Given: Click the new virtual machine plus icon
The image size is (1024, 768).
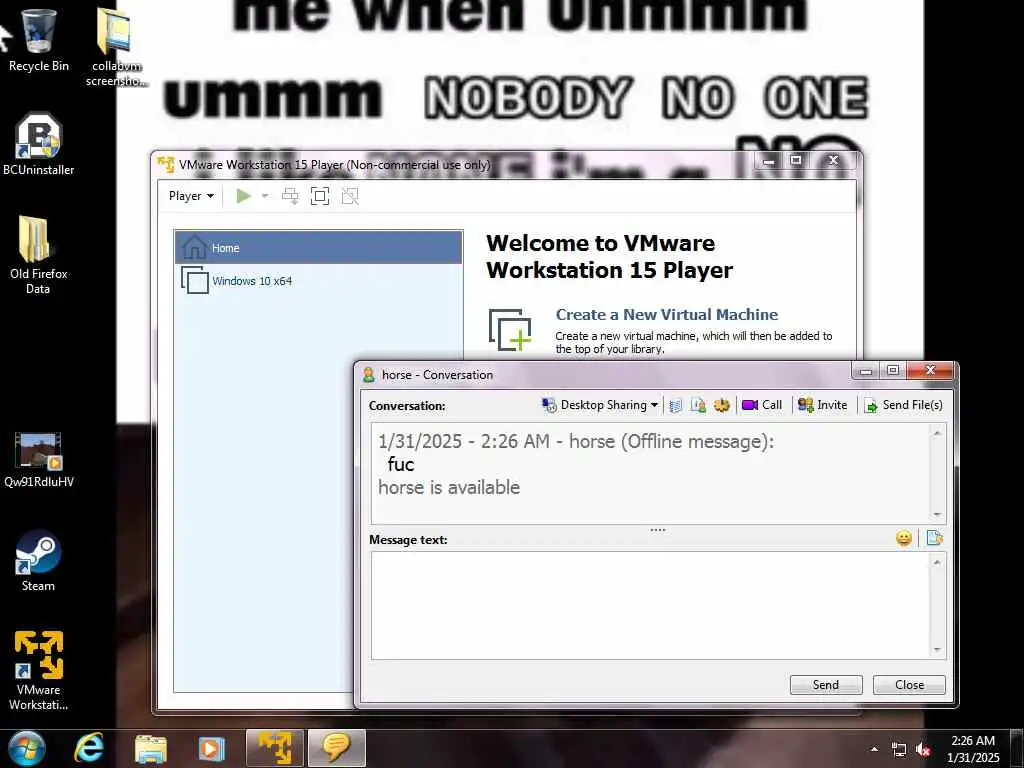Looking at the screenshot, I should [x=510, y=330].
